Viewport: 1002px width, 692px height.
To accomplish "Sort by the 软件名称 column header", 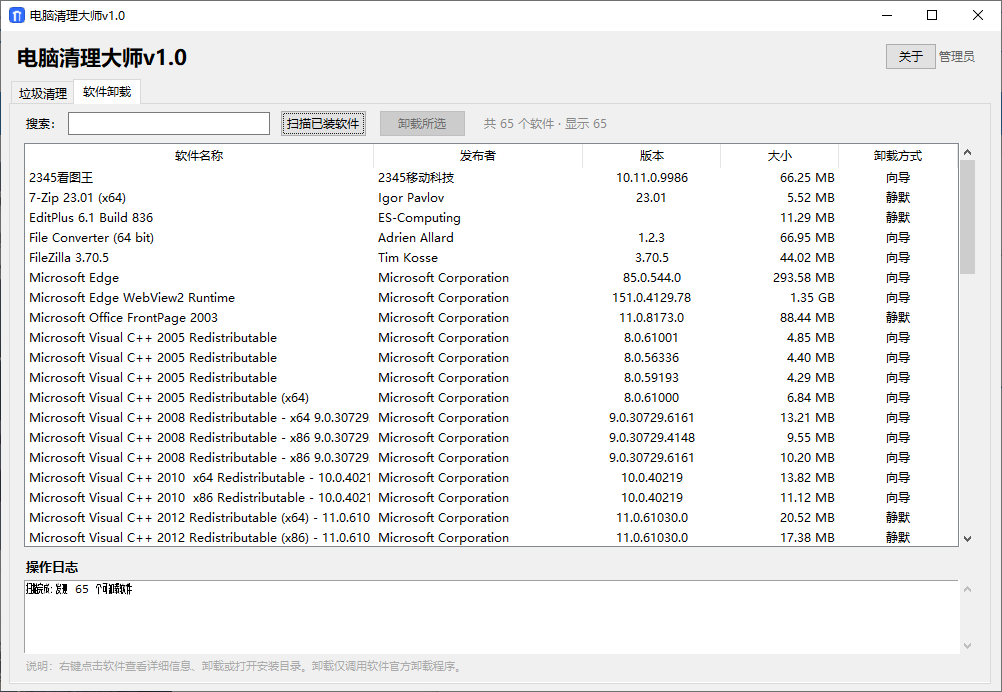I will tap(199, 155).
